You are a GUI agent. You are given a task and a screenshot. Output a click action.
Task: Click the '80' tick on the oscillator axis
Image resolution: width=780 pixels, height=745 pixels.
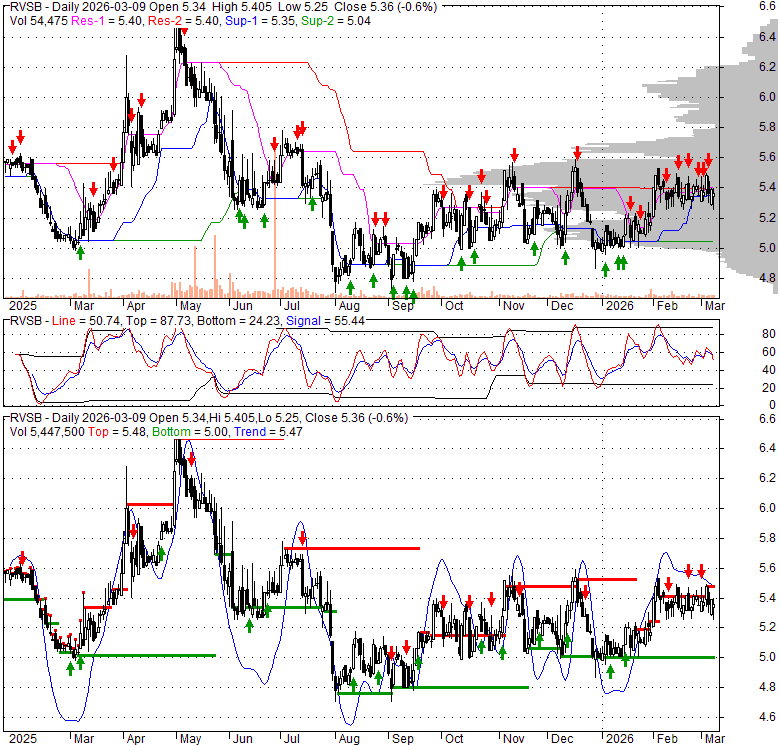[x=769, y=334]
